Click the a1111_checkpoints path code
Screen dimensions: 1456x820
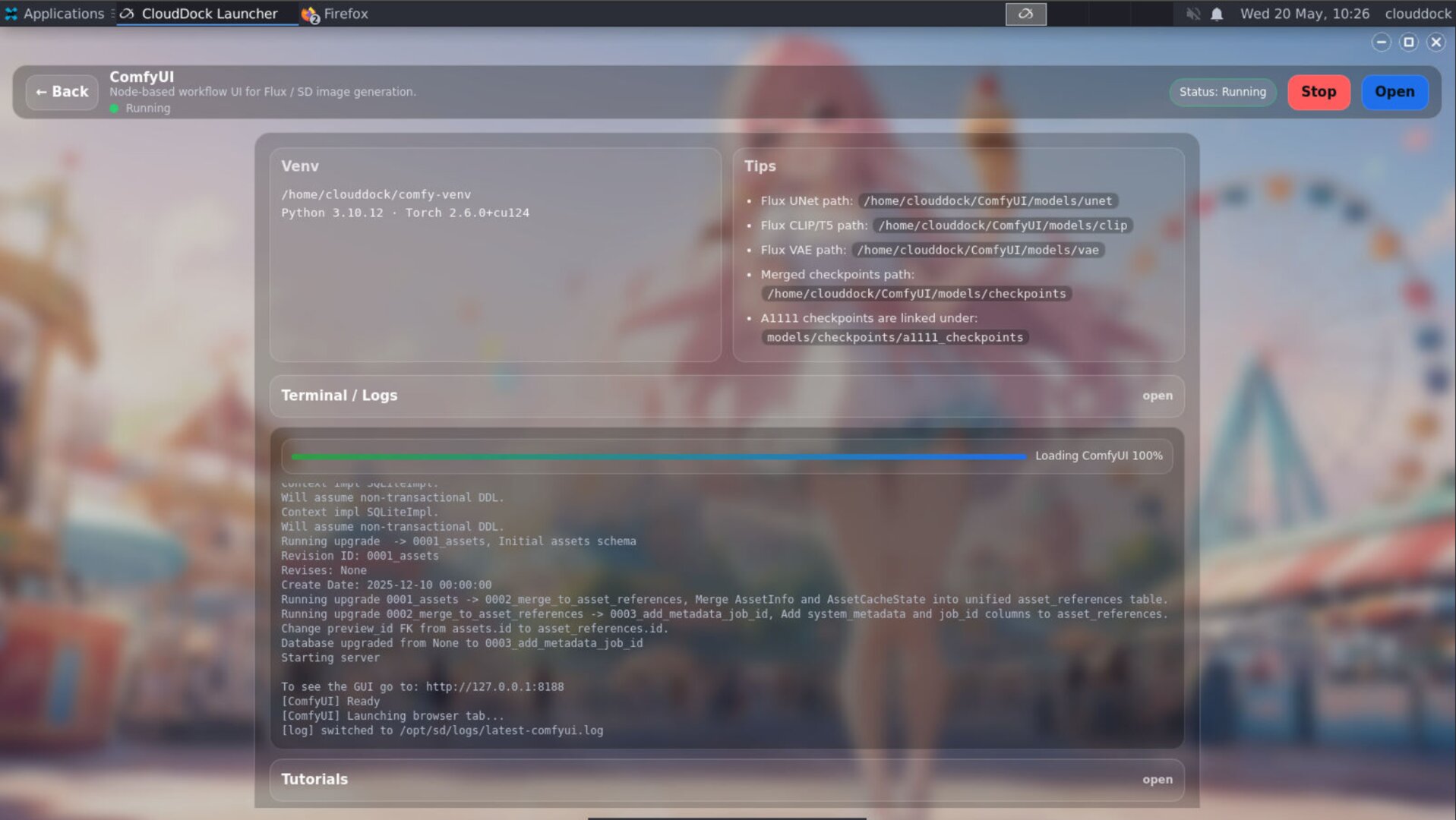[x=895, y=337]
